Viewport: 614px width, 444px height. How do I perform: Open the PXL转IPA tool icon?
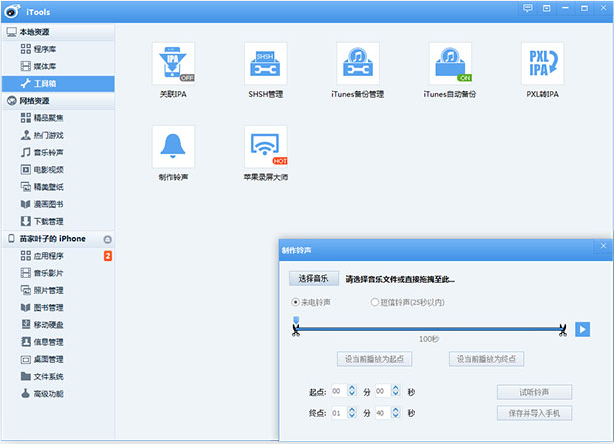click(542, 64)
